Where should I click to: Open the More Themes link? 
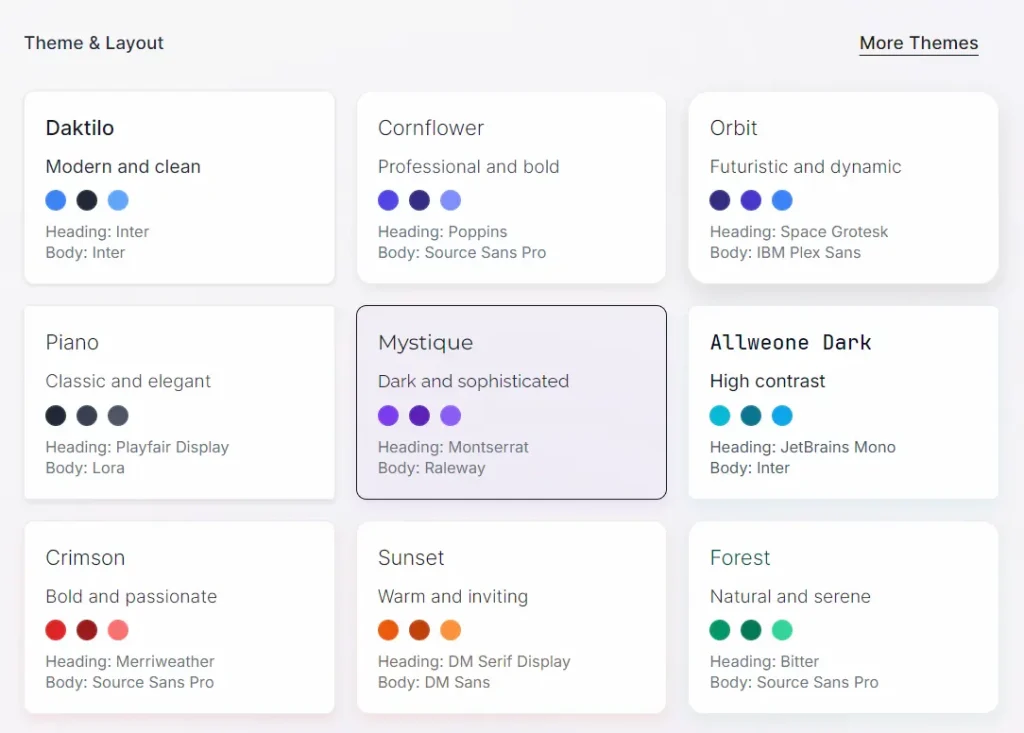point(918,43)
